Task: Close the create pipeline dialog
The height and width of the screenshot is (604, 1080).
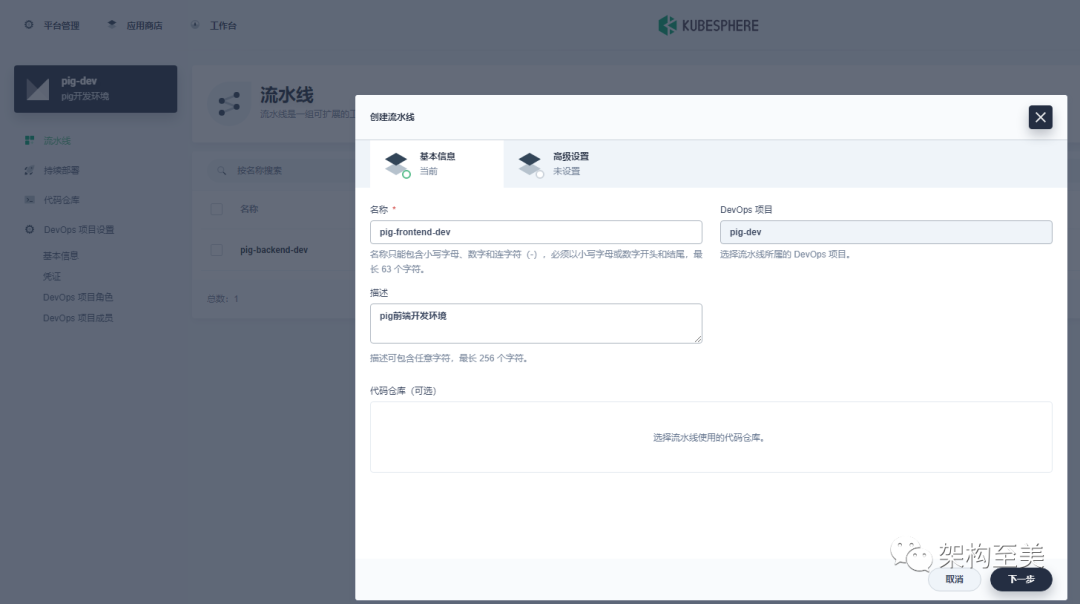Action: (1040, 117)
